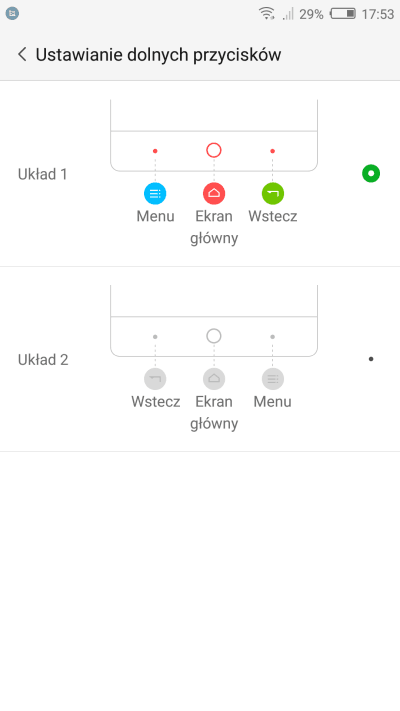Tap the gray Wstecz icon in Układ 2
This screenshot has width=400, height=711.
(x=155, y=379)
